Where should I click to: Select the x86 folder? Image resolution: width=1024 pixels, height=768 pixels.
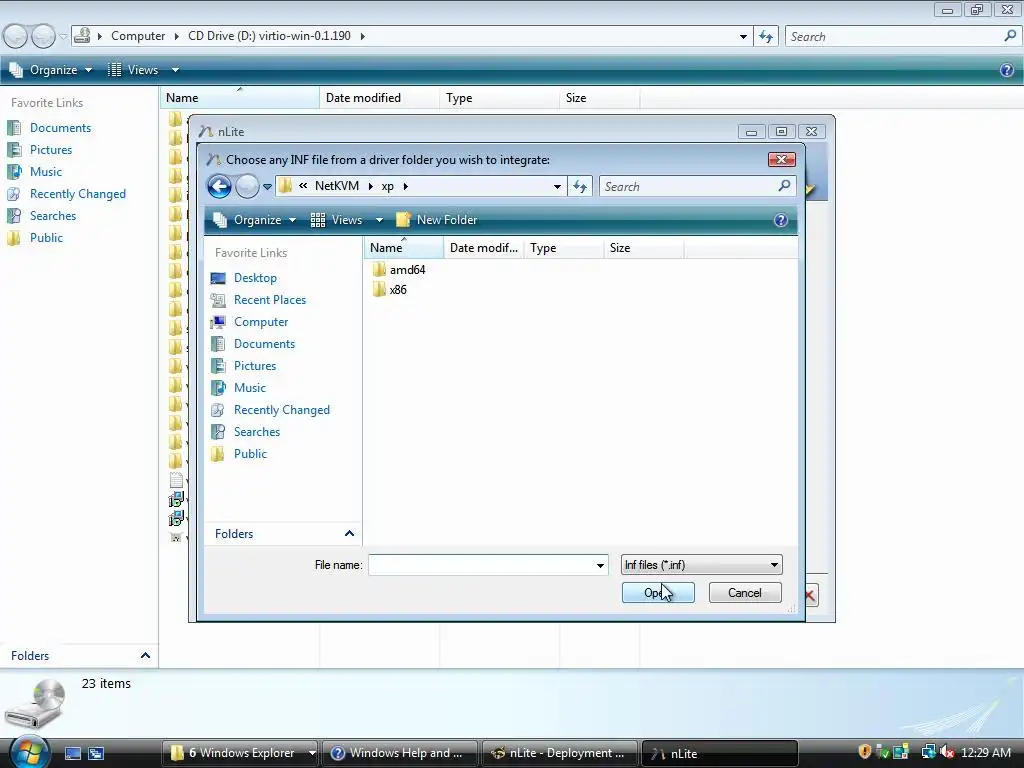389,290
